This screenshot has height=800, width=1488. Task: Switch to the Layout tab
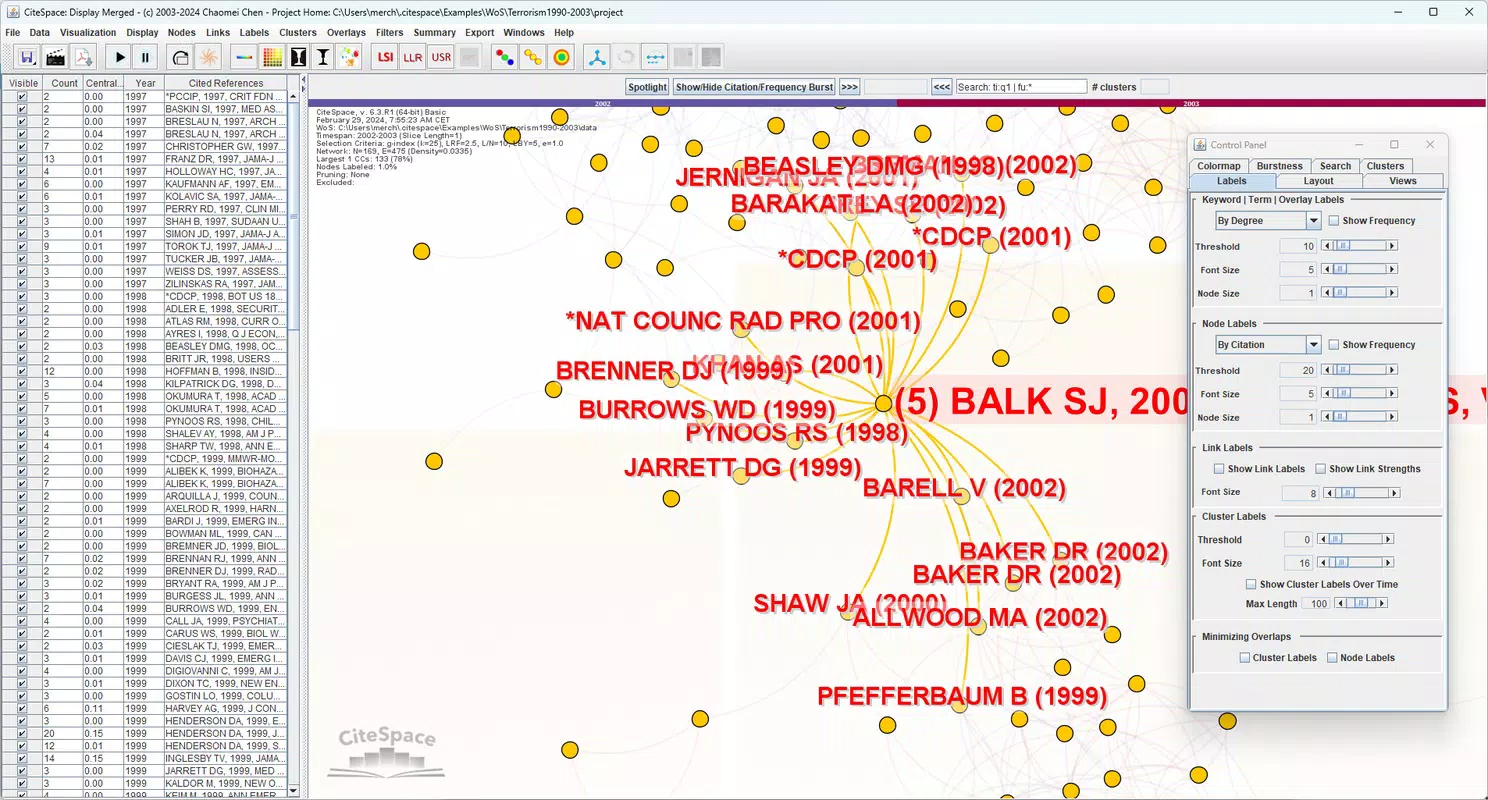click(x=1318, y=181)
